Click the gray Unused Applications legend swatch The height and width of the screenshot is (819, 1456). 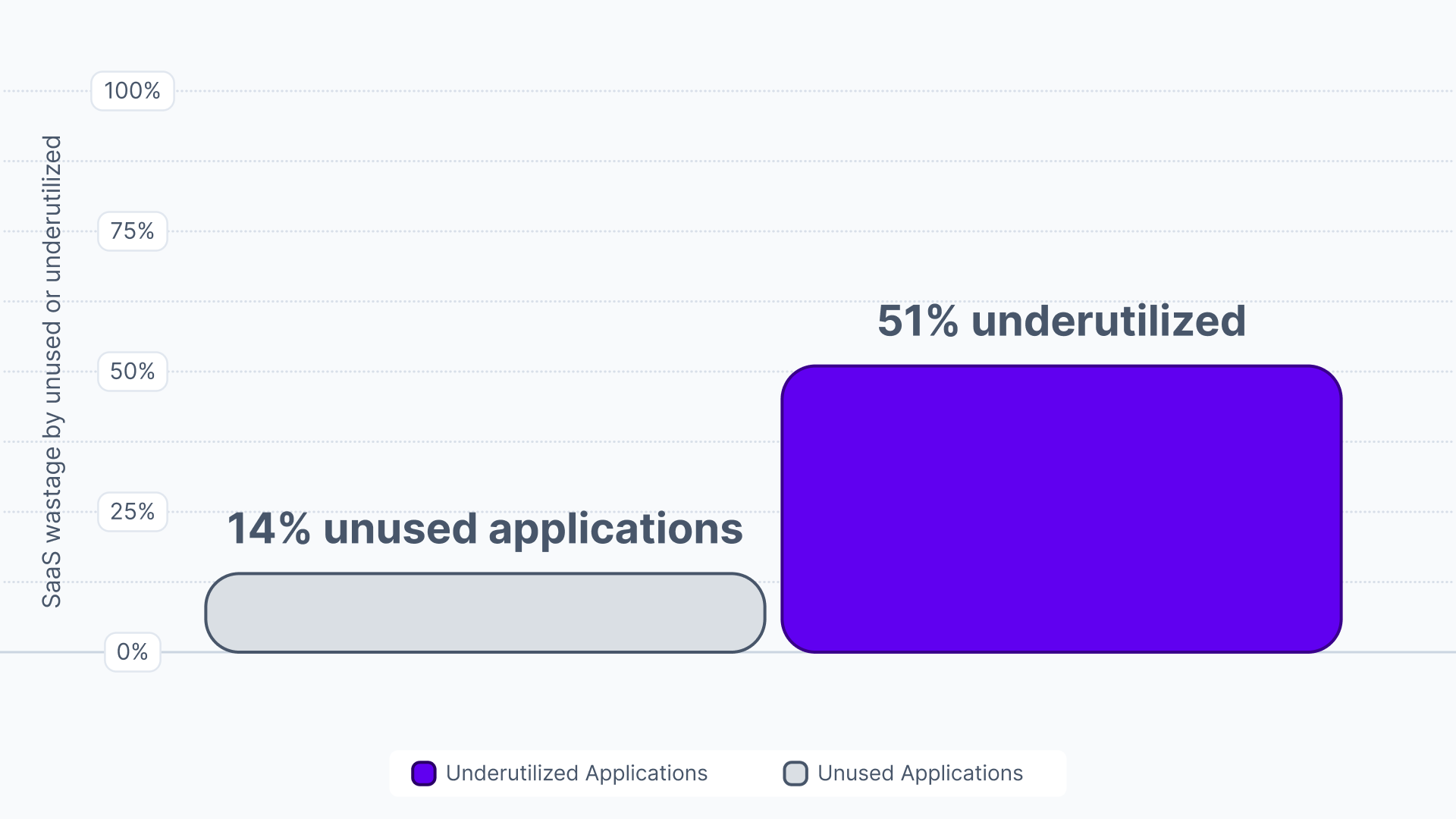[x=795, y=773]
